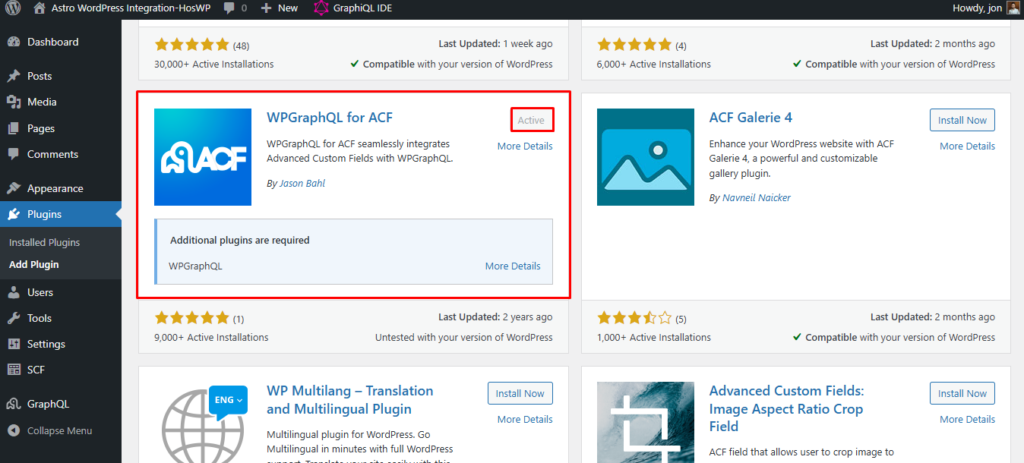1024x463 pixels.
Task: Install WP Multilang plugin now
Action: pos(520,393)
